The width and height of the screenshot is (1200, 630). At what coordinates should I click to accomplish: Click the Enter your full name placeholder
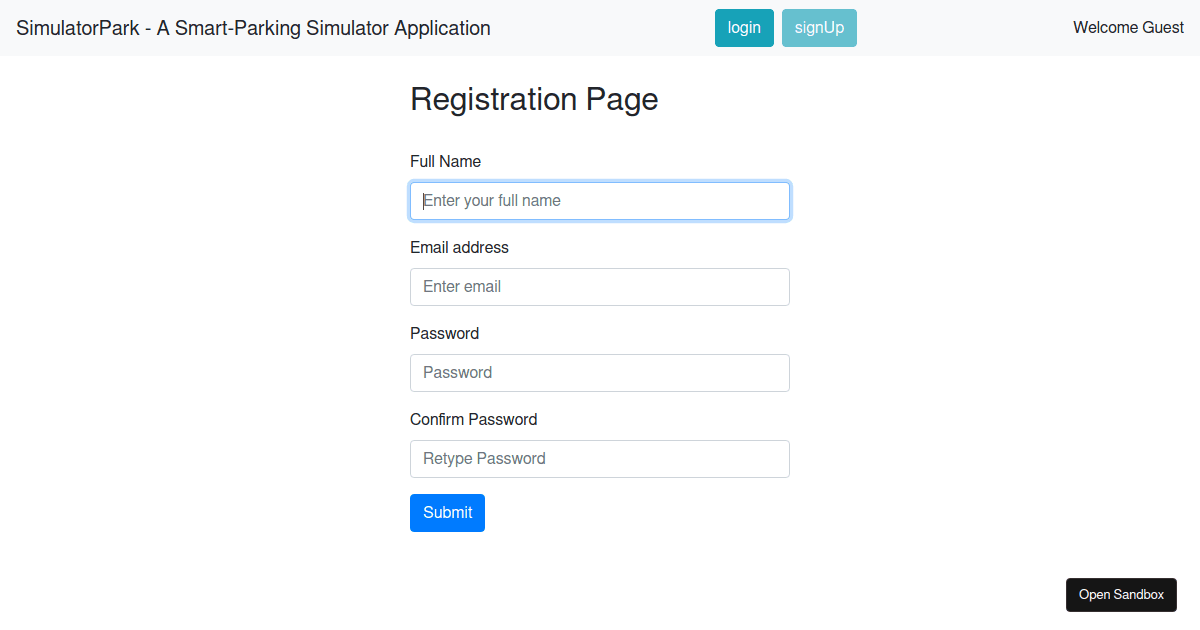tap(491, 201)
